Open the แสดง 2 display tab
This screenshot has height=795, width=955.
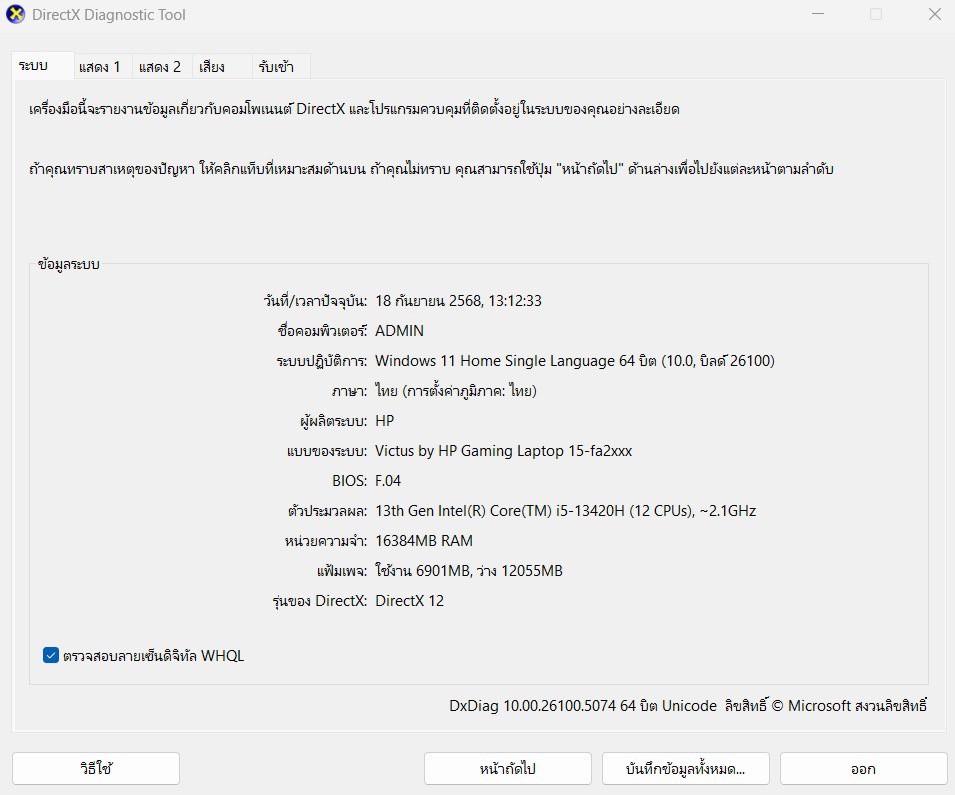pos(160,66)
